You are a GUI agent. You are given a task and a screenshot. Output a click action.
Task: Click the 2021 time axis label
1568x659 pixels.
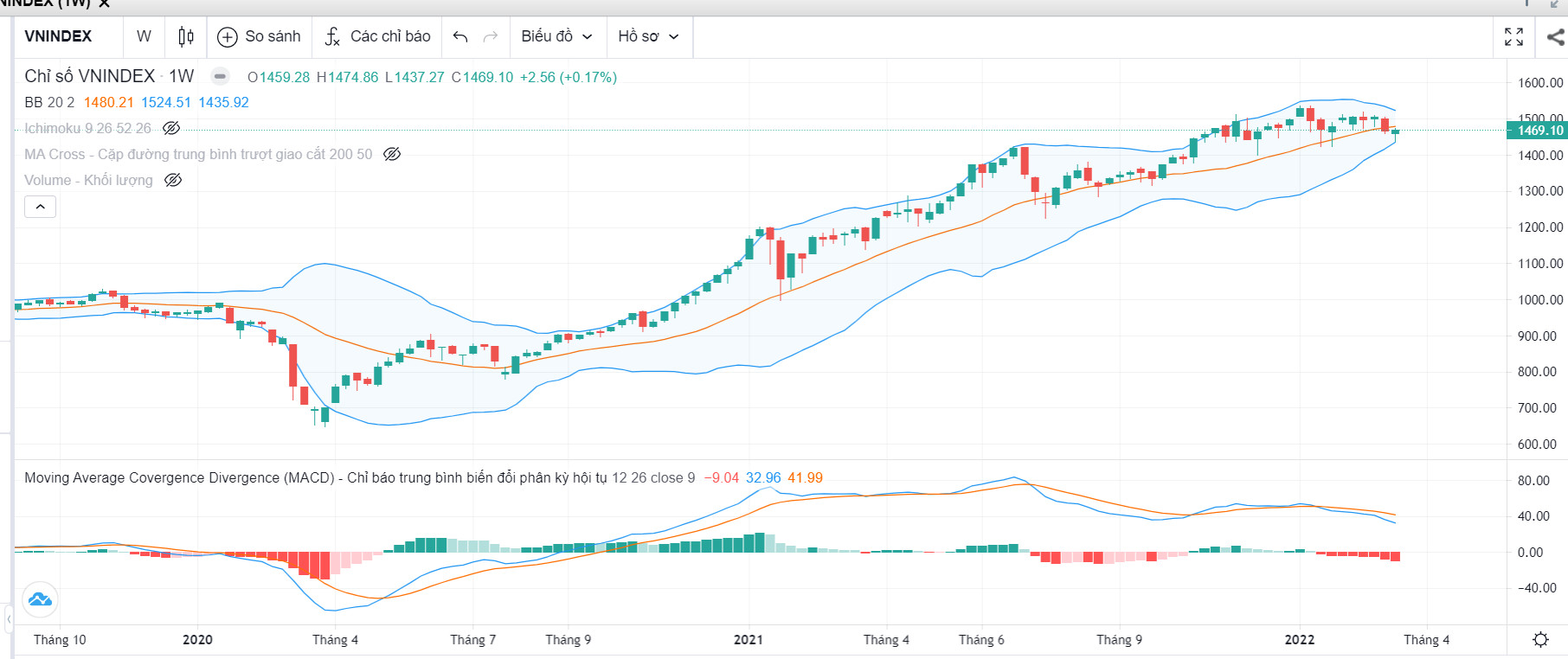(749, 640)
